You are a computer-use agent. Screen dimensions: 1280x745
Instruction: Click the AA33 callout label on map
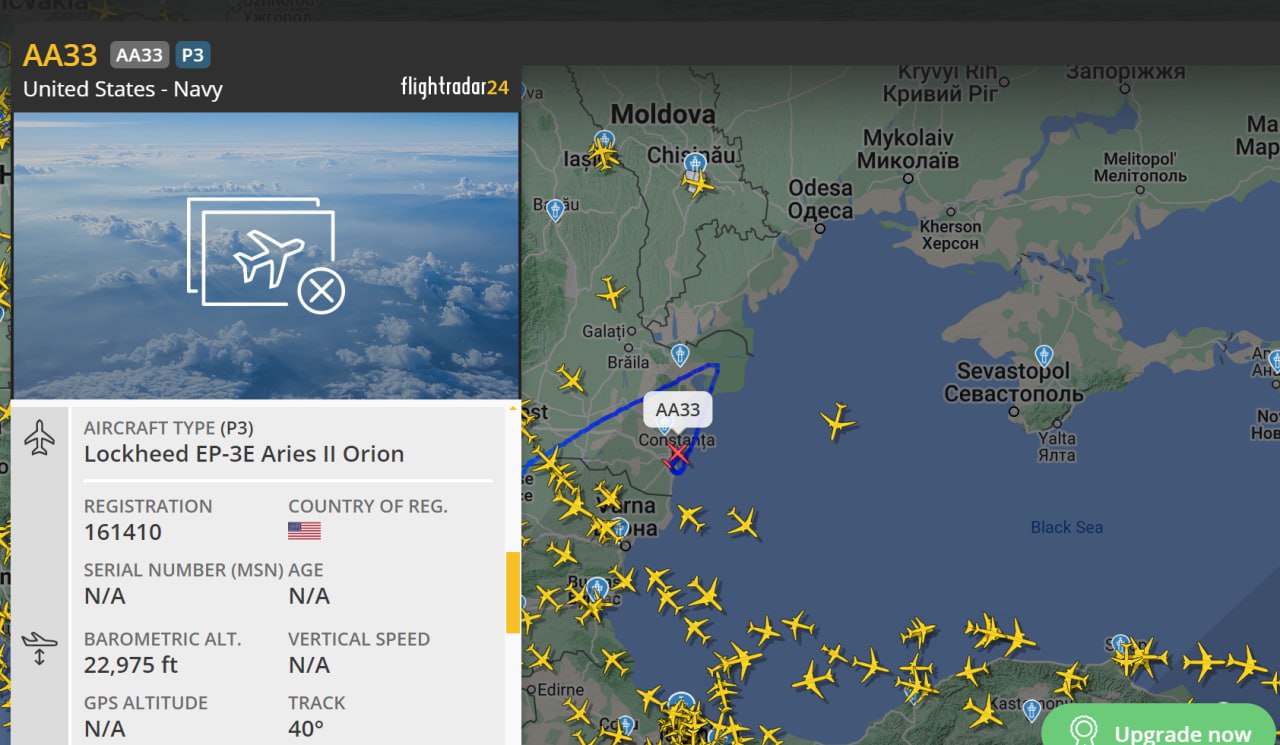point(678,409)
